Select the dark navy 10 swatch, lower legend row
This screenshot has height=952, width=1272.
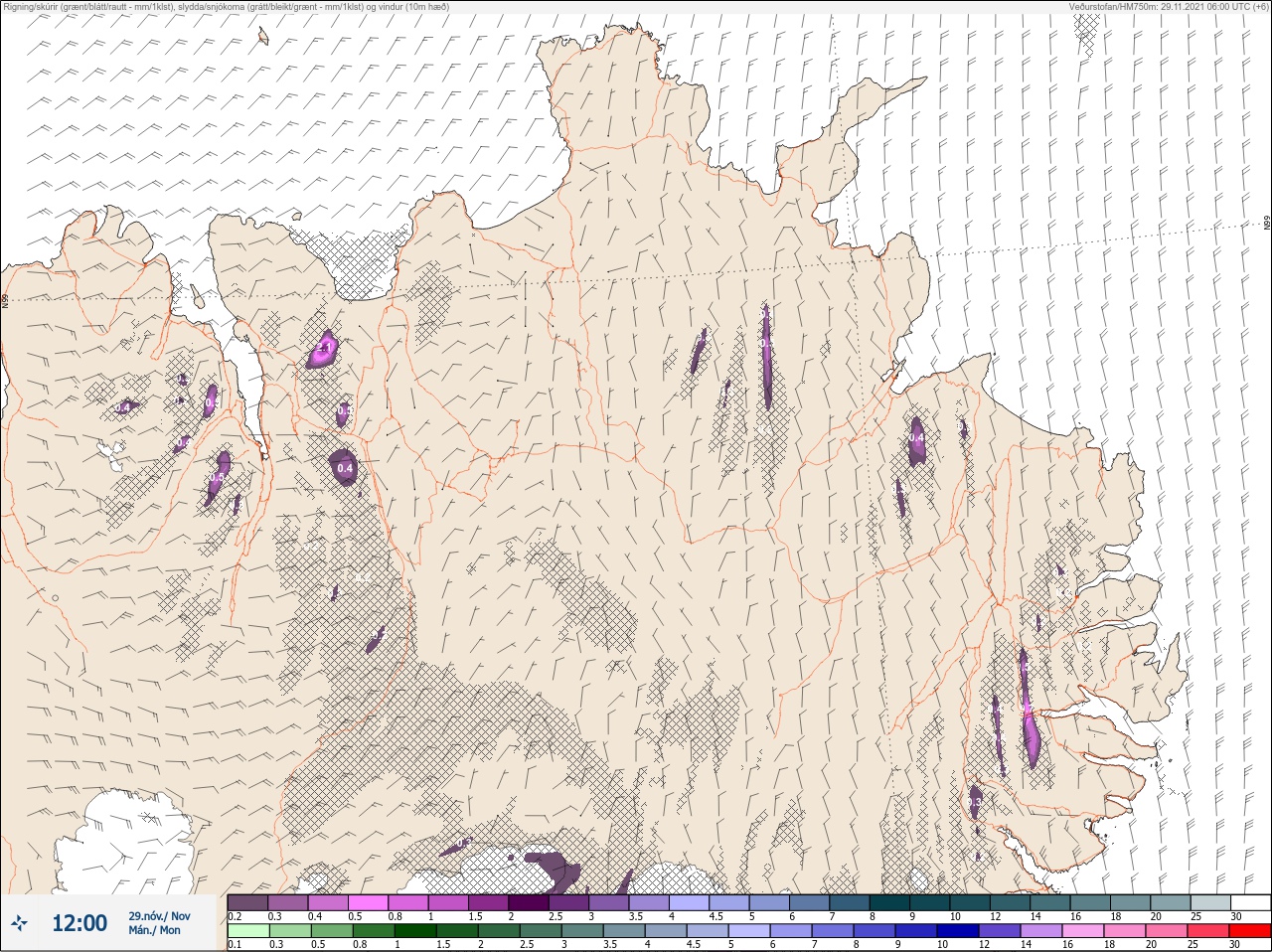tap(956, 932)
